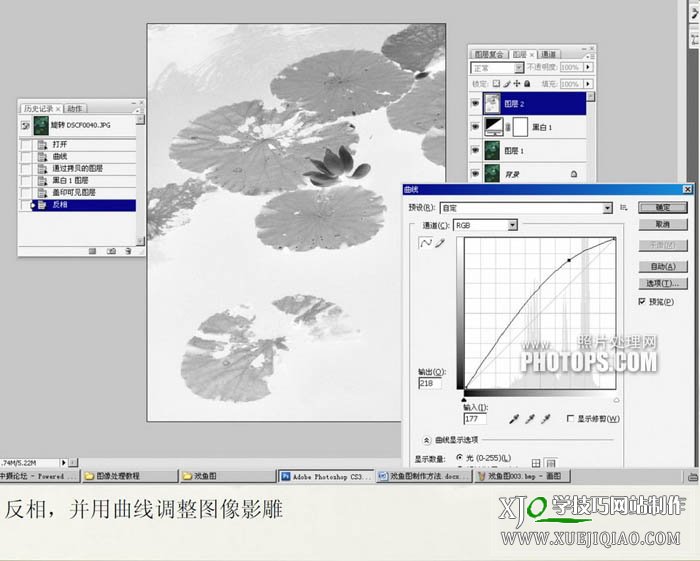Click 自动(A) auto button
Image resolution: width=700 pixels, height=561 pixels.
click(x=663, y=266)
